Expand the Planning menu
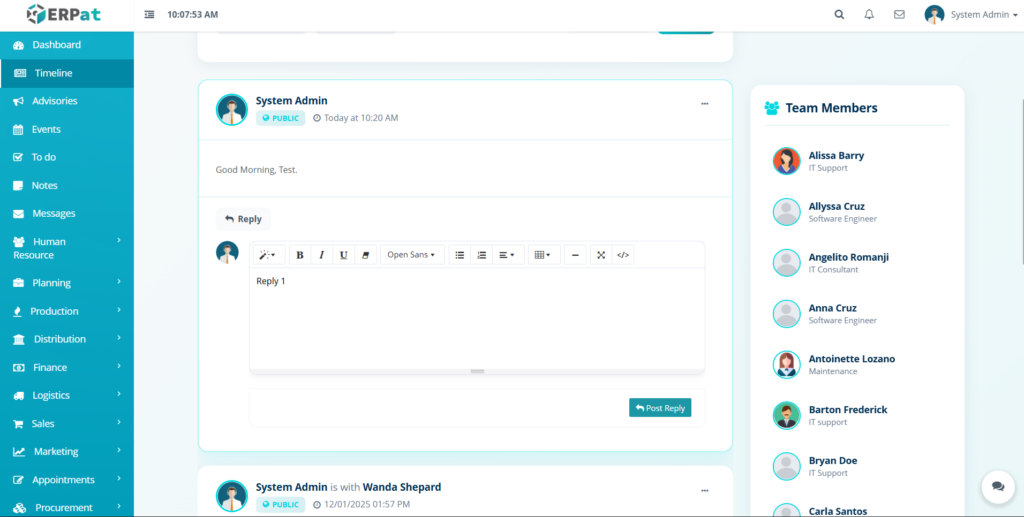 point(67,283)
